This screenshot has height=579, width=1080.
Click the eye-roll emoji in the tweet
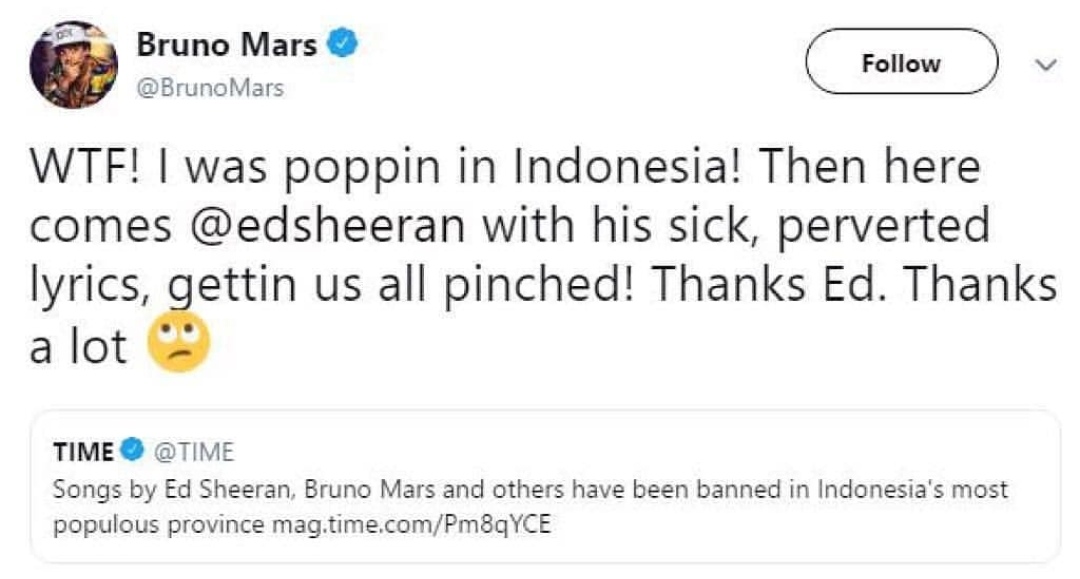click(178, 345)
